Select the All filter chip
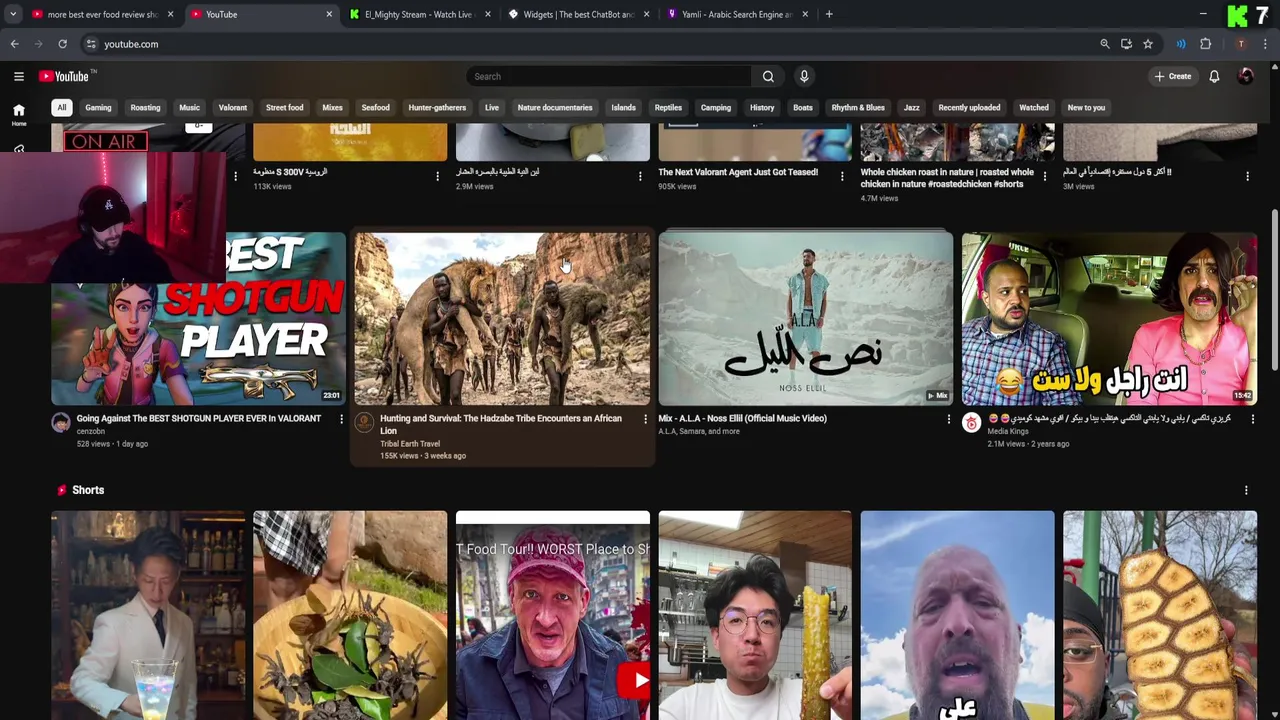 click(x=62, y=107)
